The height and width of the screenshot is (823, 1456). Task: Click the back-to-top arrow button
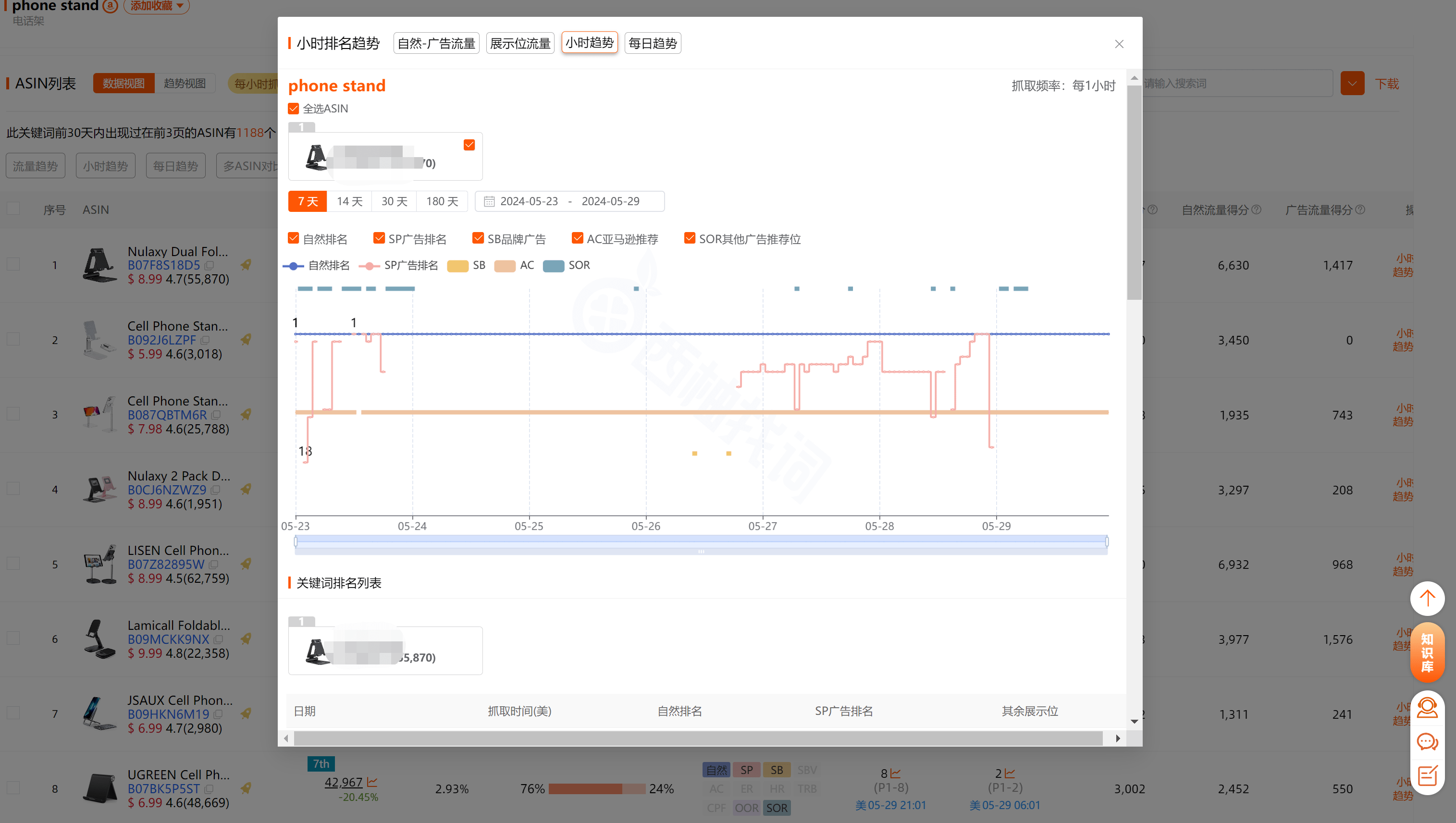click(x=1427, y=599)
